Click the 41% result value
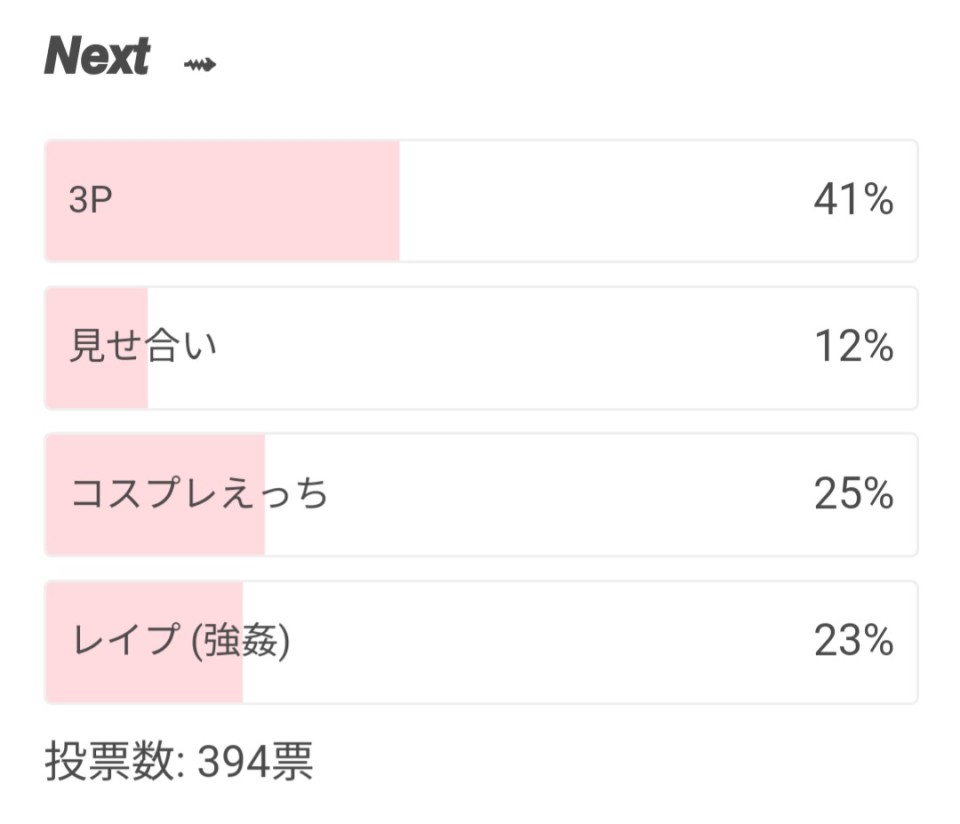 click(853, 200)
